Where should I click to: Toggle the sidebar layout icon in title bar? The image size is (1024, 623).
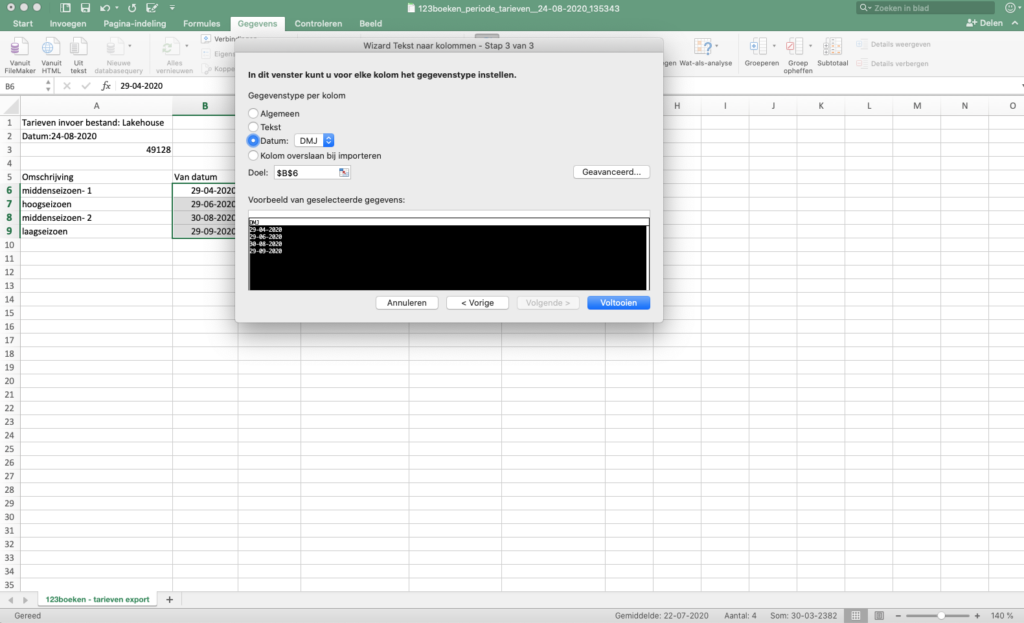(65, 8)
